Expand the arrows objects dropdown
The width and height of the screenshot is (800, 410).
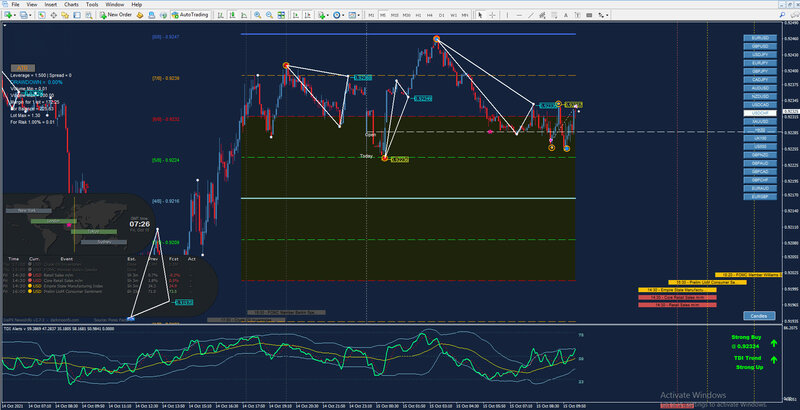(x=607, y=15)
